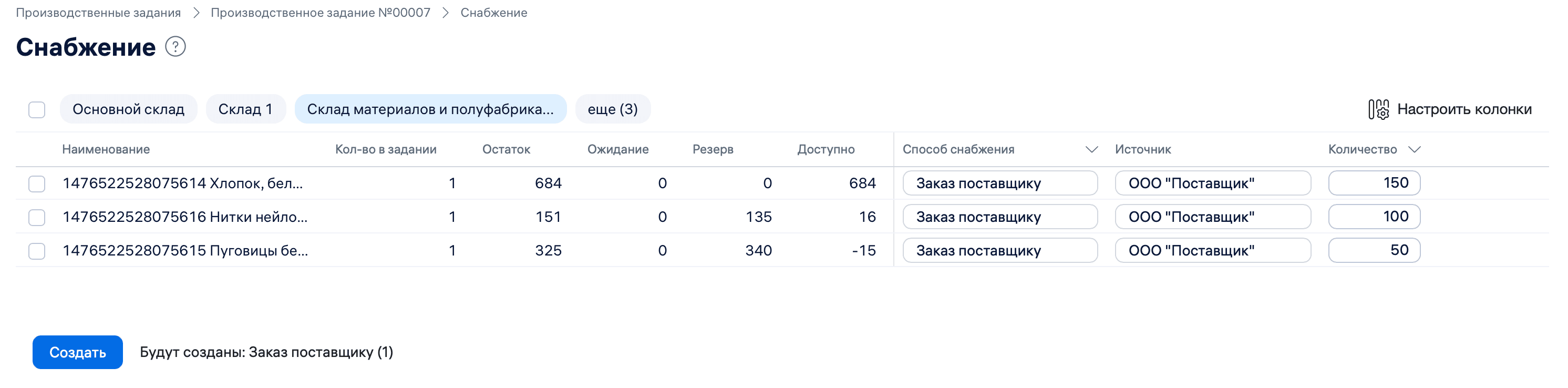The width and height of the screenshot is (1568, 388).
Task: Enable the Склад 1 warehouse filter
Action: tap(245, 109)
